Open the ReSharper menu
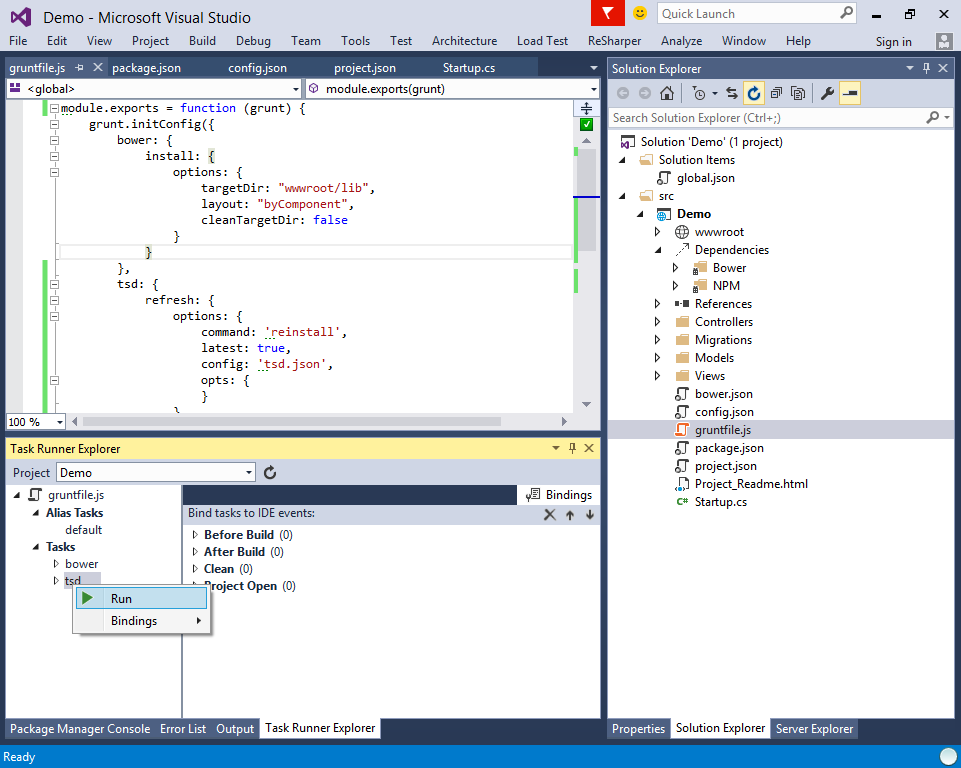The height and width of the screenshot is (768, 961). pos(614,40)
